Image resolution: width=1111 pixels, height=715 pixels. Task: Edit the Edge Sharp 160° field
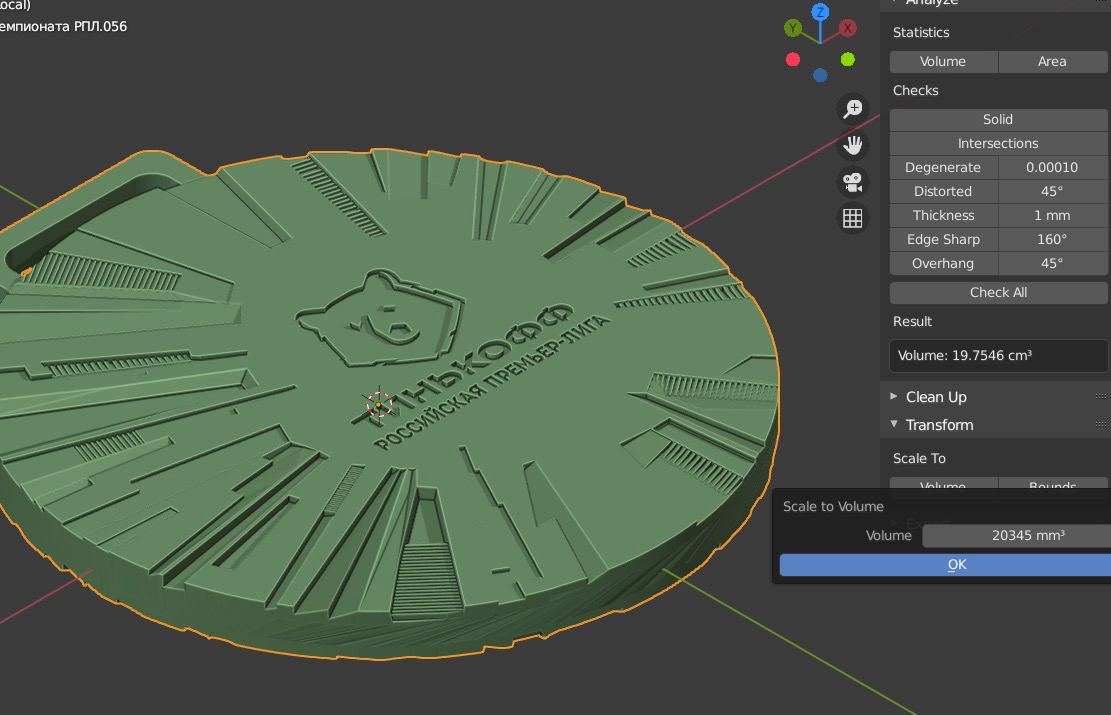point(1052,240)
